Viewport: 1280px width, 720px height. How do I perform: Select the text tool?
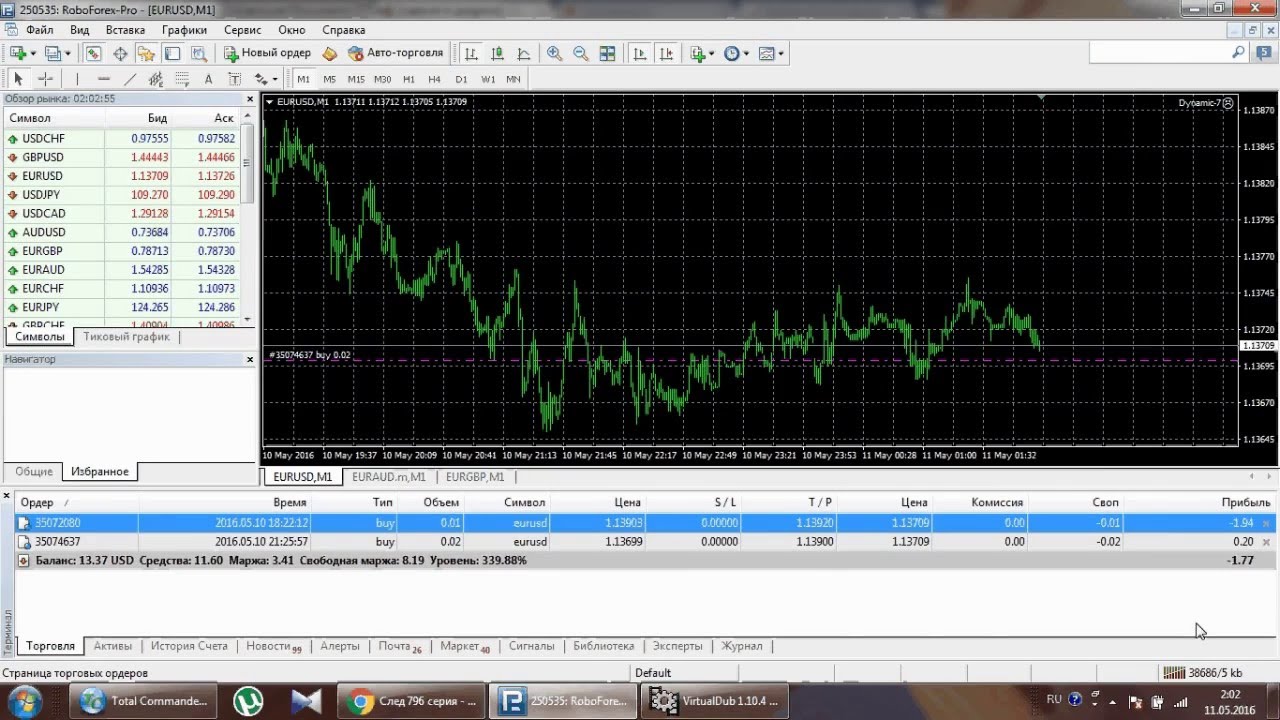point(208,79)
